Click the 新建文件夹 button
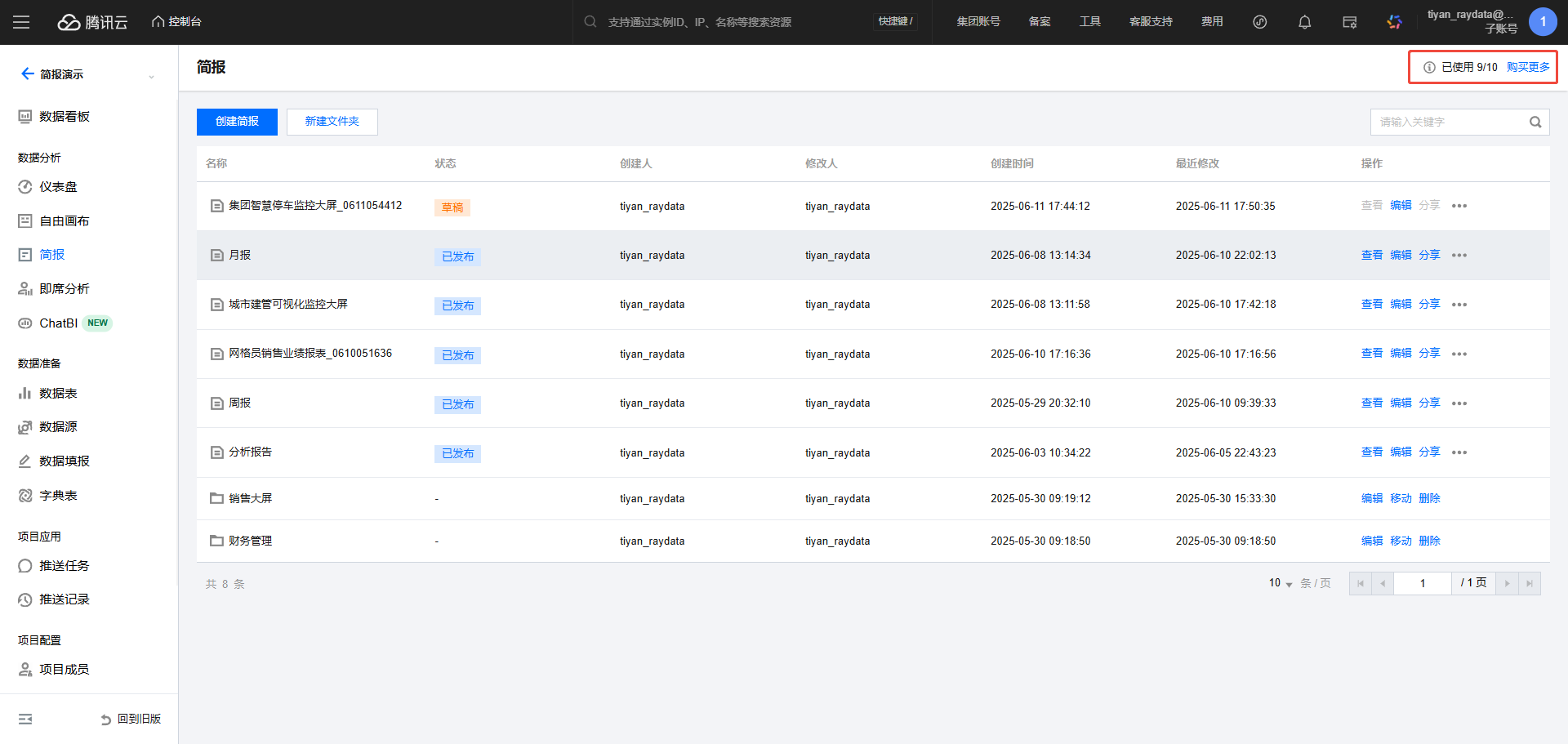1568x744 pixels. point(332,122)
